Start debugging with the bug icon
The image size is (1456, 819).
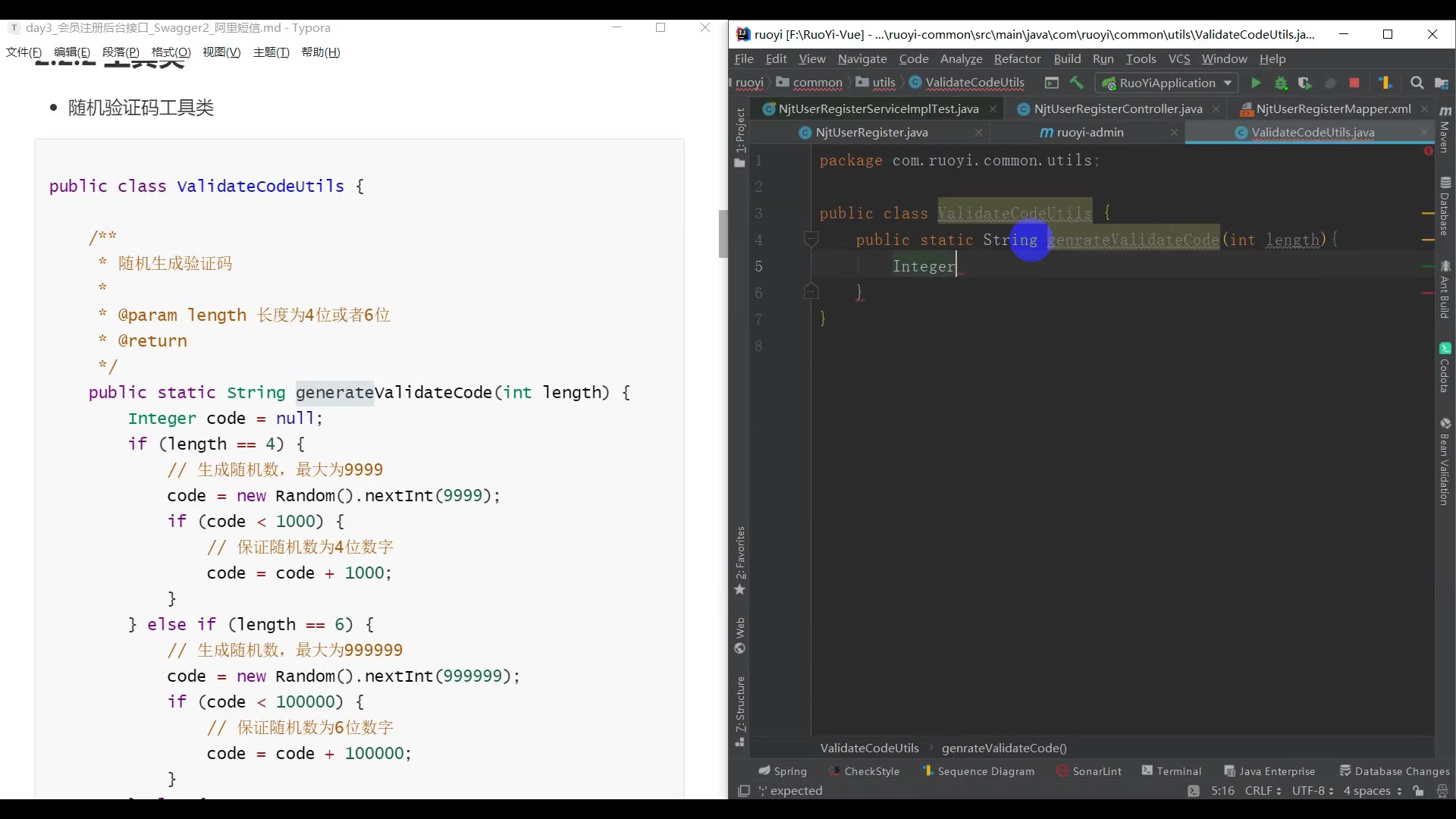pyautogui.click(x=1281, y=83)
